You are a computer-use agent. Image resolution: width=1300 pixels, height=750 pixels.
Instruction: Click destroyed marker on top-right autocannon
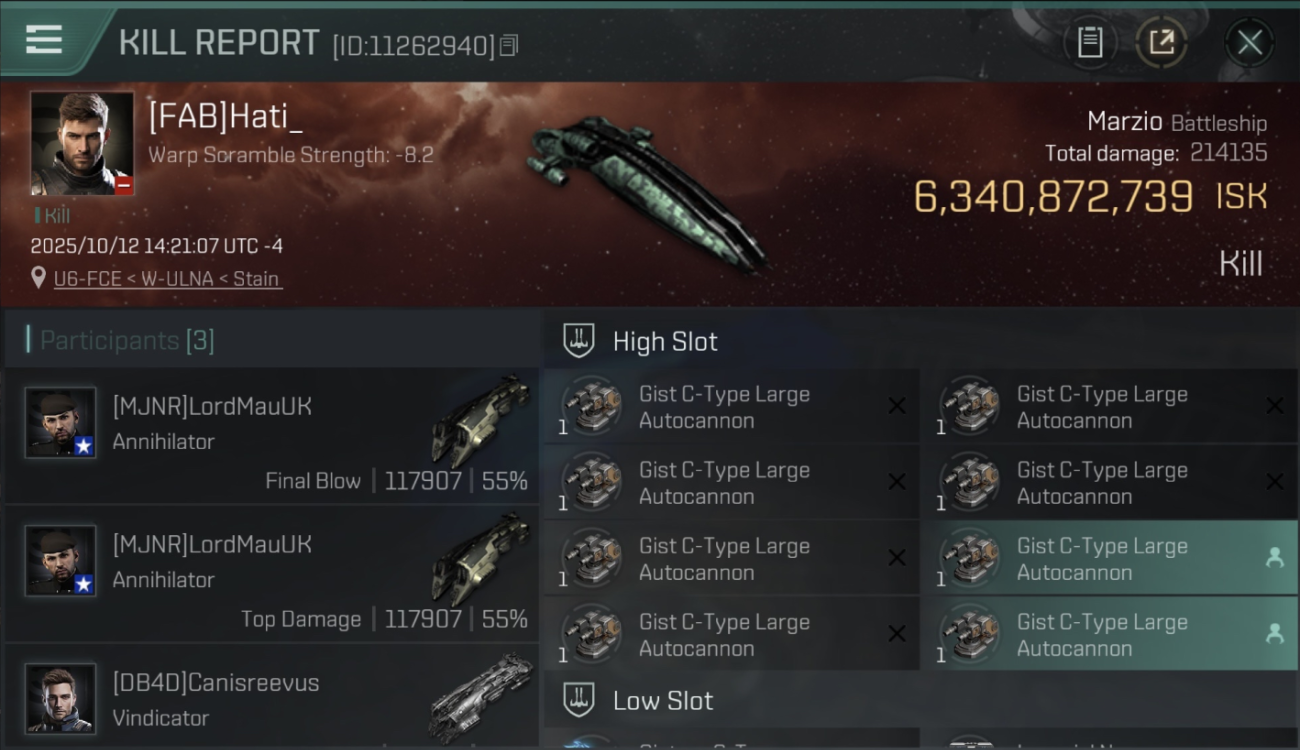[1274, 406]
